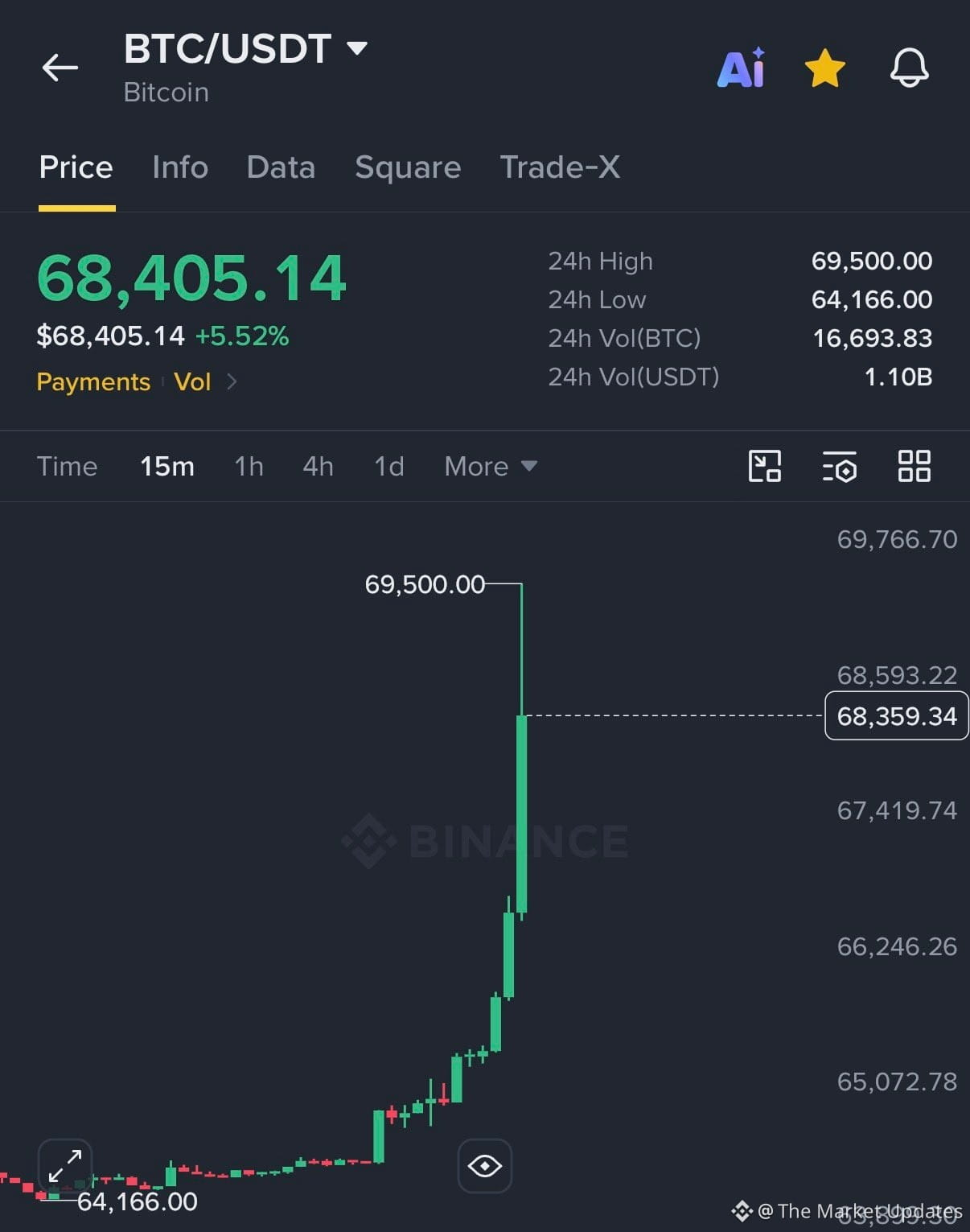Image resolution: width=970 pixels, height=1232 pixels.
Task: Click the Payments tag link
Action: tap(93, 381)
